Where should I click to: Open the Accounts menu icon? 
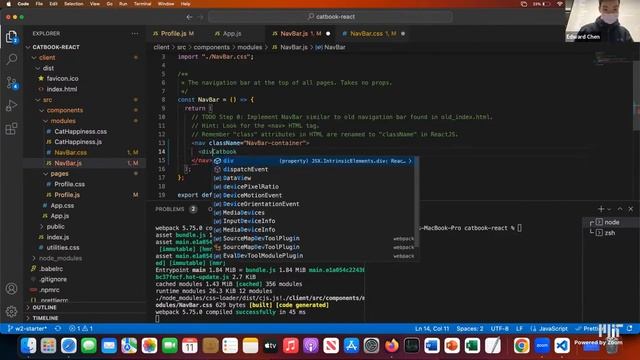click(11, 289)
